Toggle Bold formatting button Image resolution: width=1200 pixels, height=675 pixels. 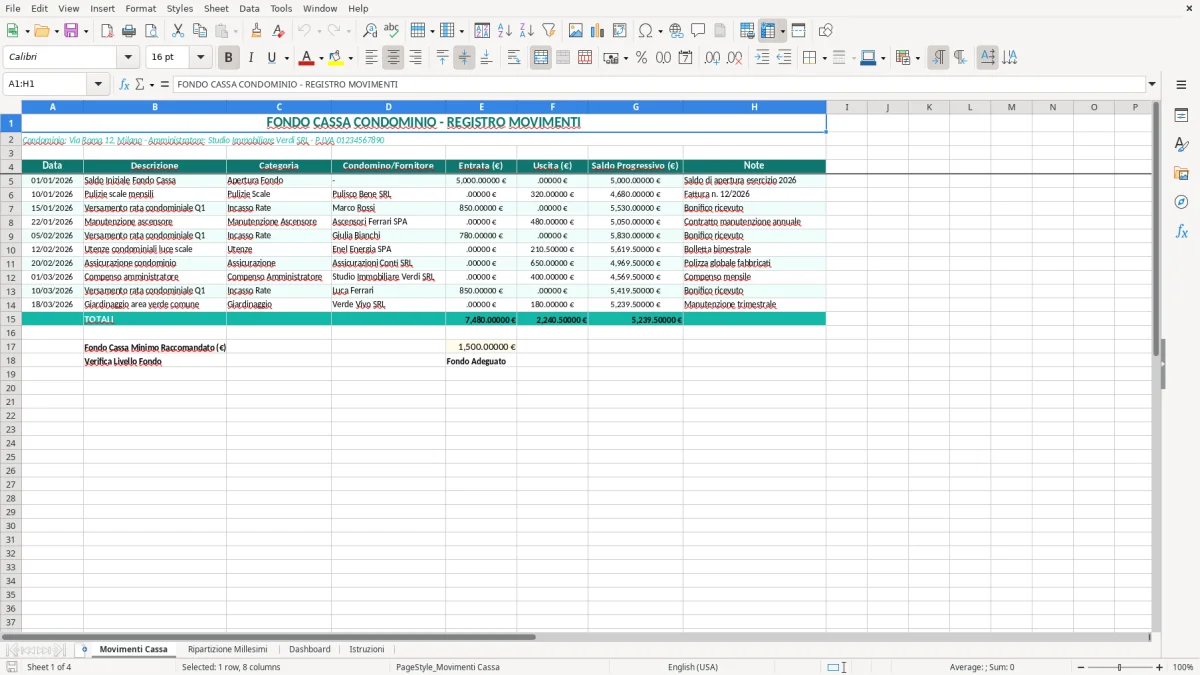[x=228, y=58]
